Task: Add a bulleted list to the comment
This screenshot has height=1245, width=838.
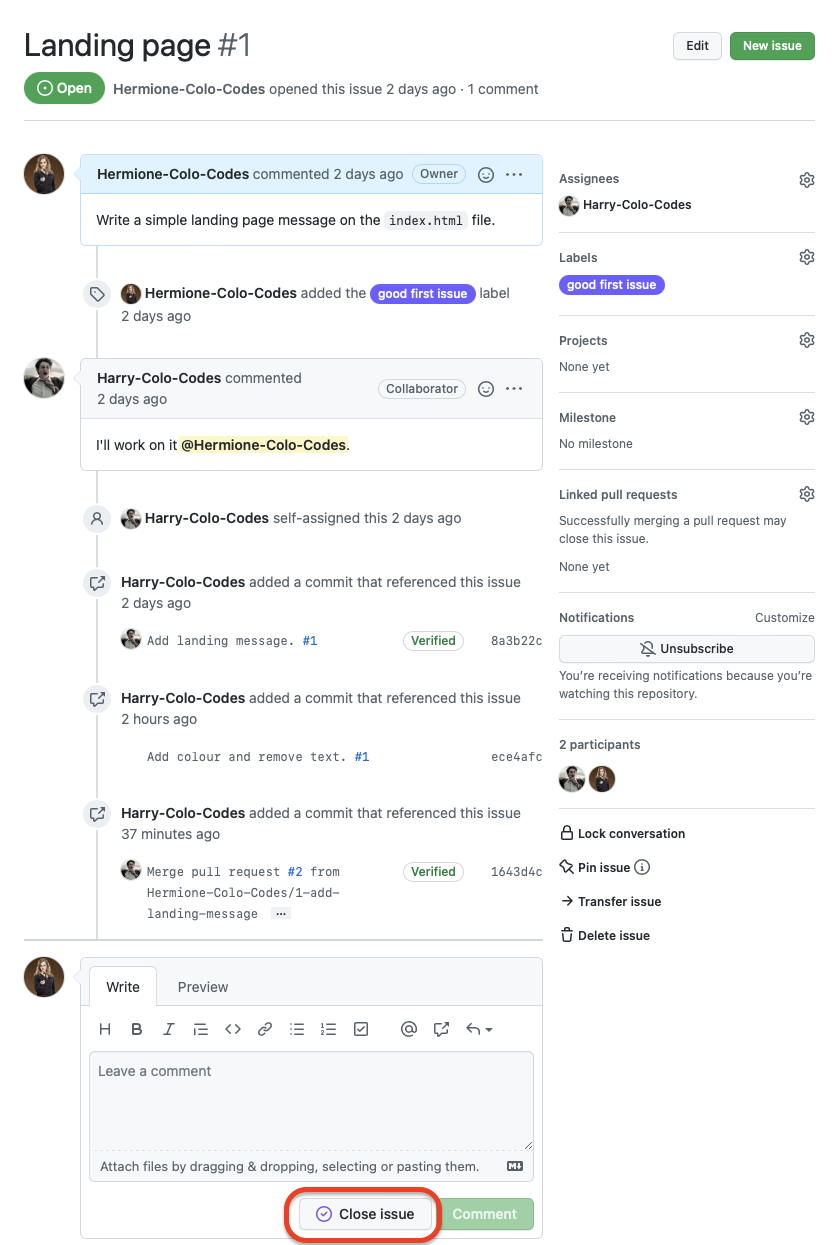Action: tap(297, 1029)
